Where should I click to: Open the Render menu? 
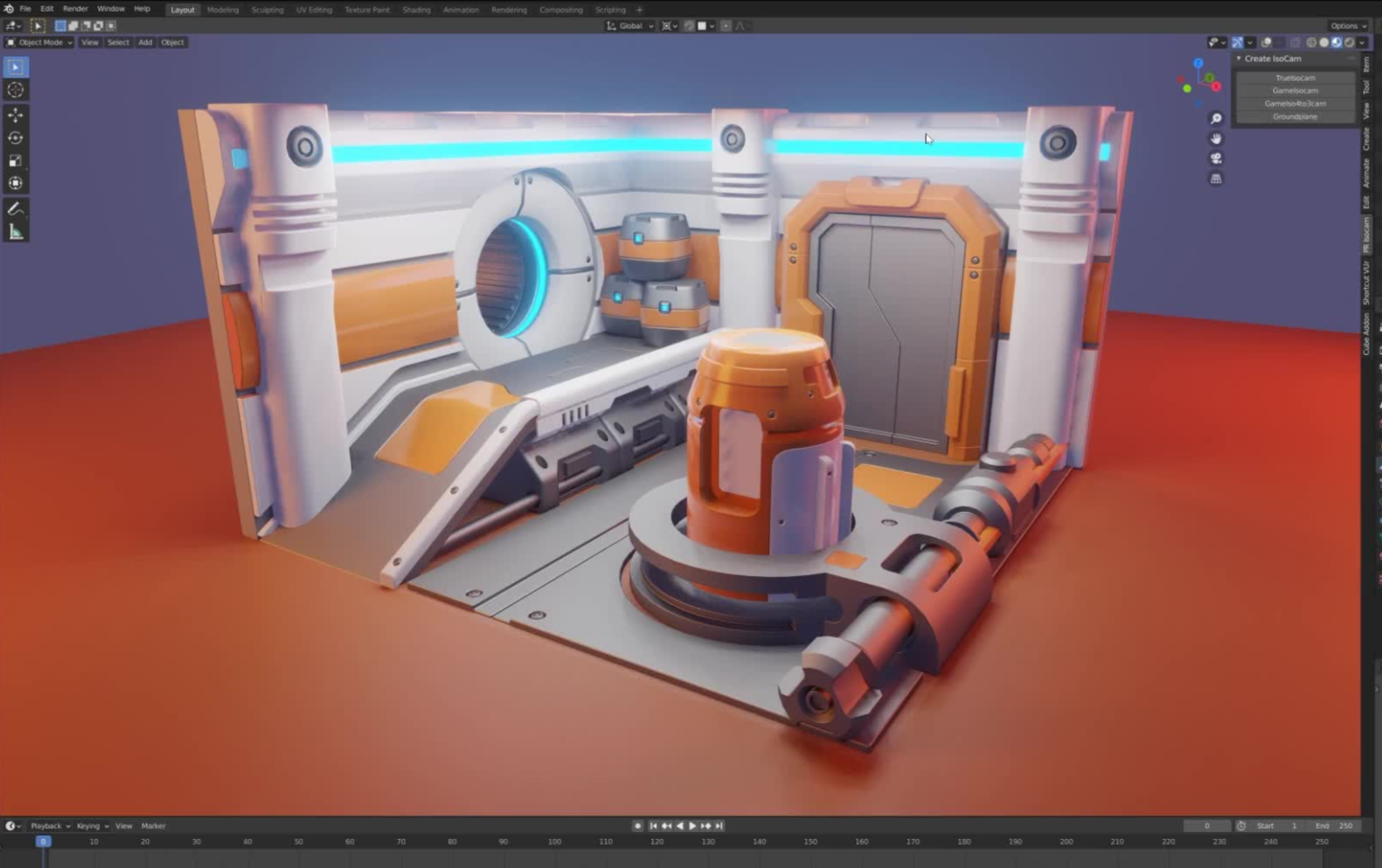(x=75, y=9)
